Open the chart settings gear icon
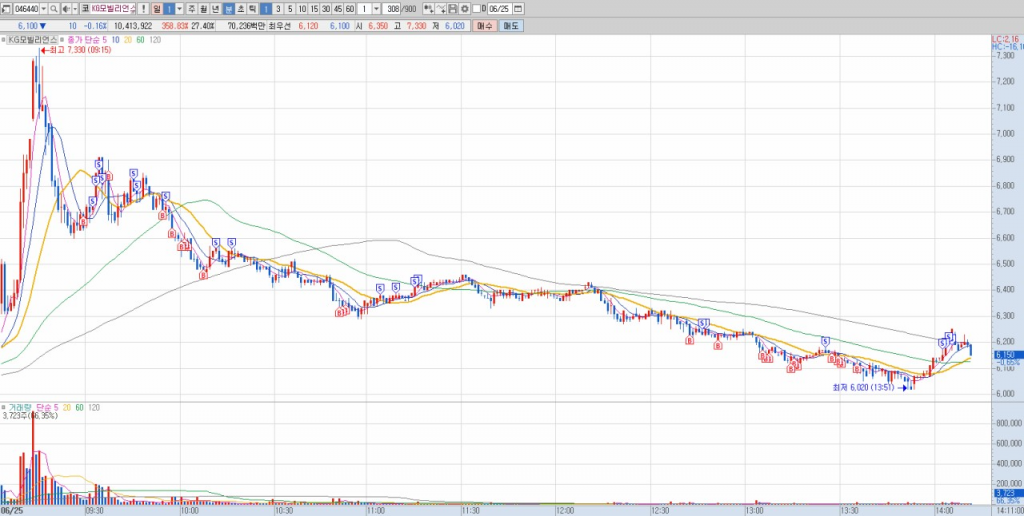The image size is (1024, 516). (465, 8)
